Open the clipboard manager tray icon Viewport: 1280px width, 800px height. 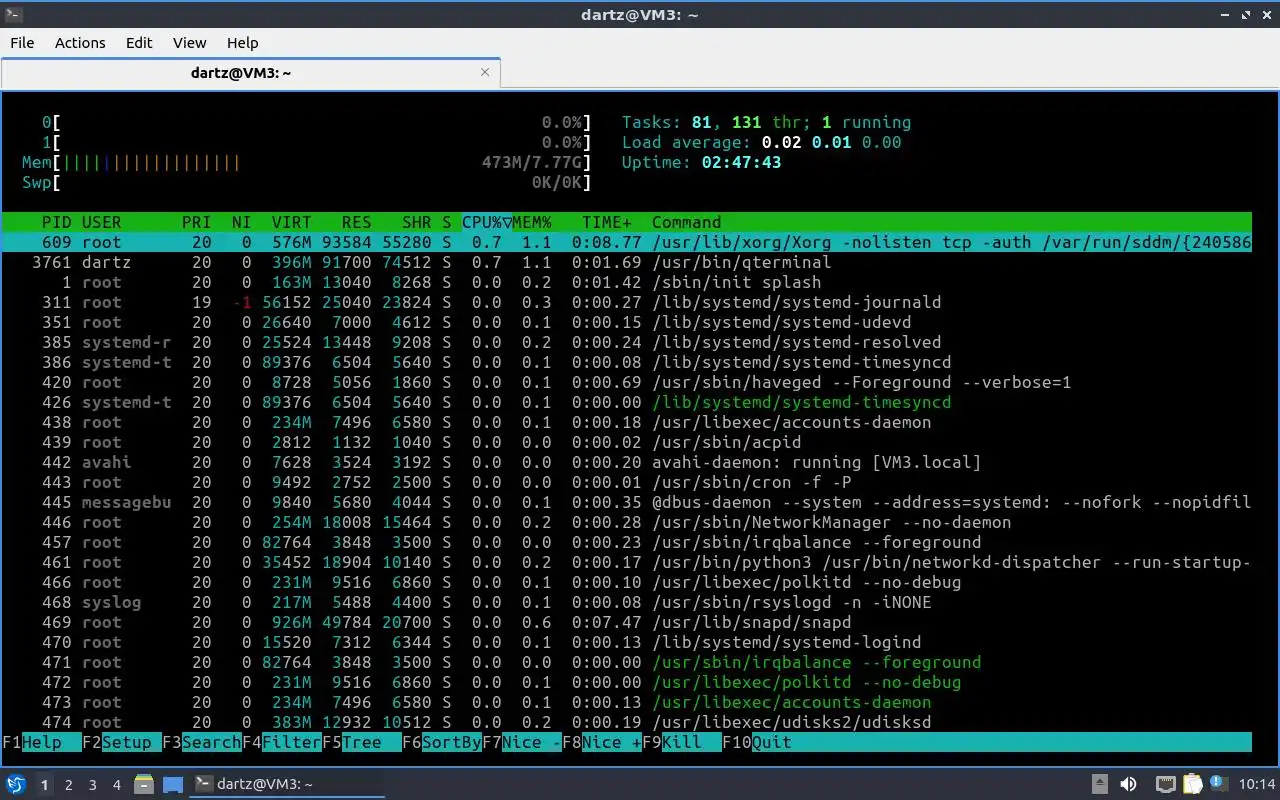(x=1192, y=785)
